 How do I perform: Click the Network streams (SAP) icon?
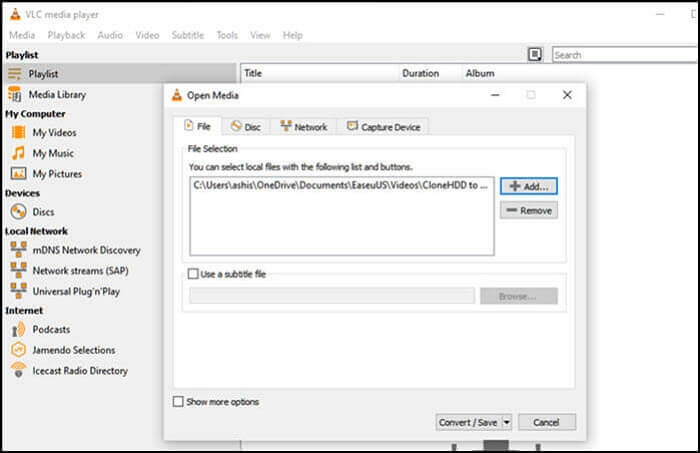click(18, 270)
